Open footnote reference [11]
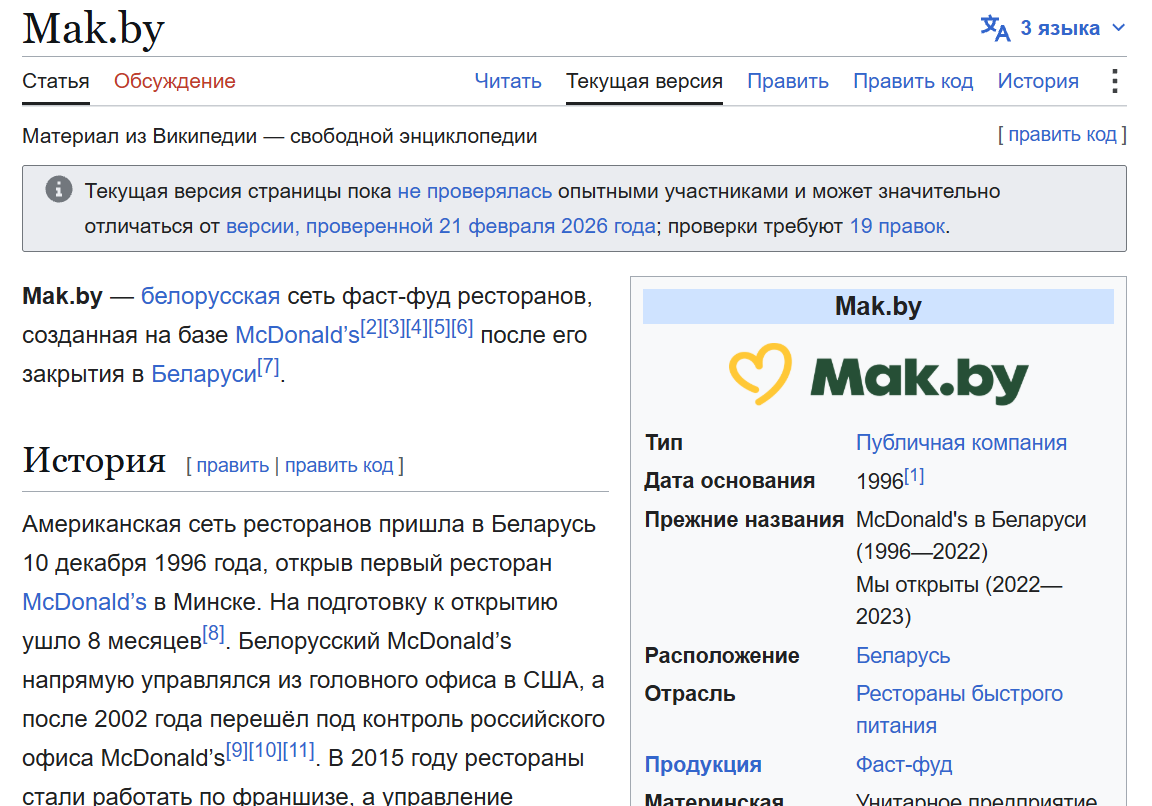Viewport: 1152px width, 806px height. pos(298,750)
